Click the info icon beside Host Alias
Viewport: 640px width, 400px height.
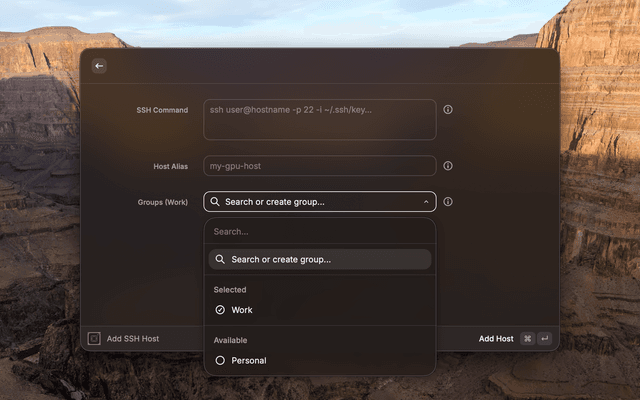448,166
